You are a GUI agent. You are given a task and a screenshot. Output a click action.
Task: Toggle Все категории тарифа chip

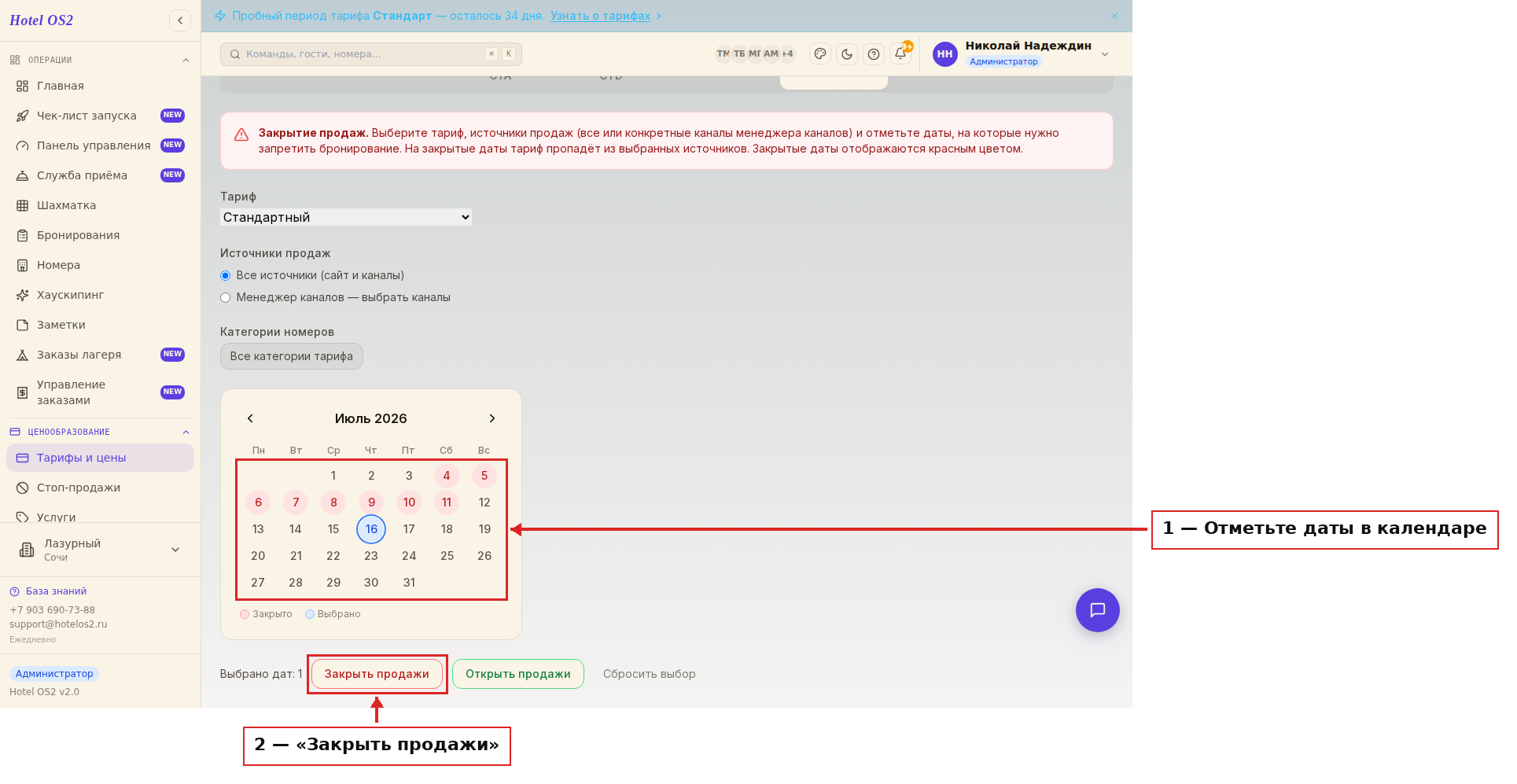292,356
